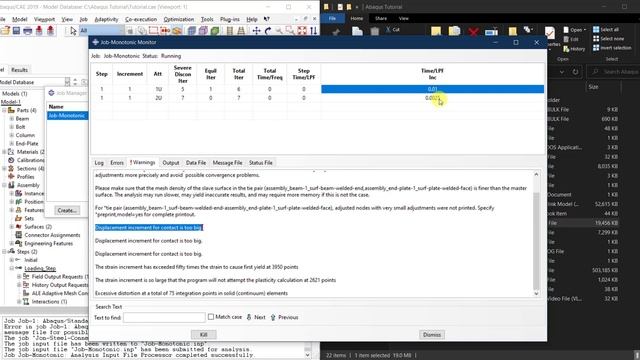Click the Edit button in File Explorer ribbon

[571, 39]
